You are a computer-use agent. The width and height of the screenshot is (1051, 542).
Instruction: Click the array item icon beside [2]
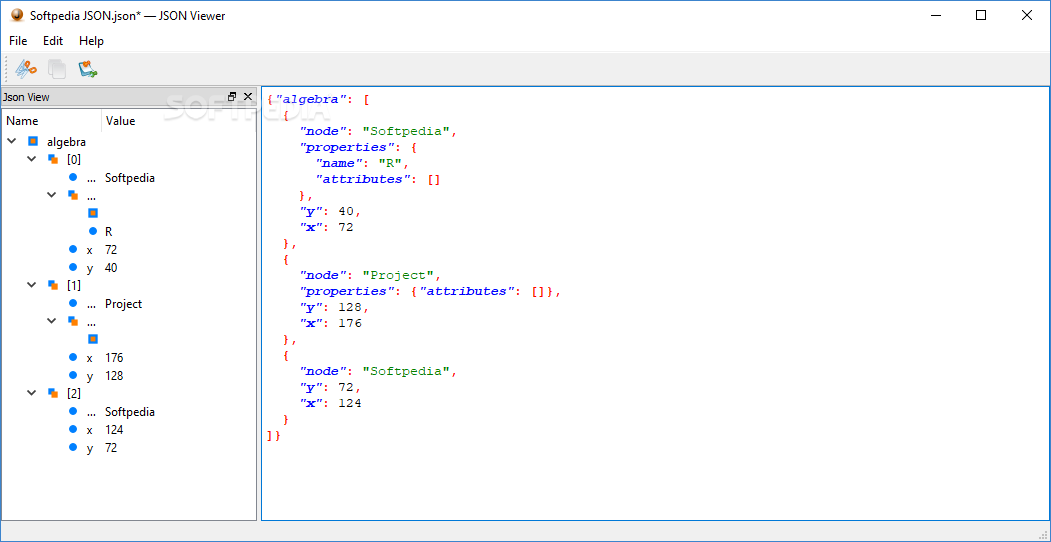[53, 393]
